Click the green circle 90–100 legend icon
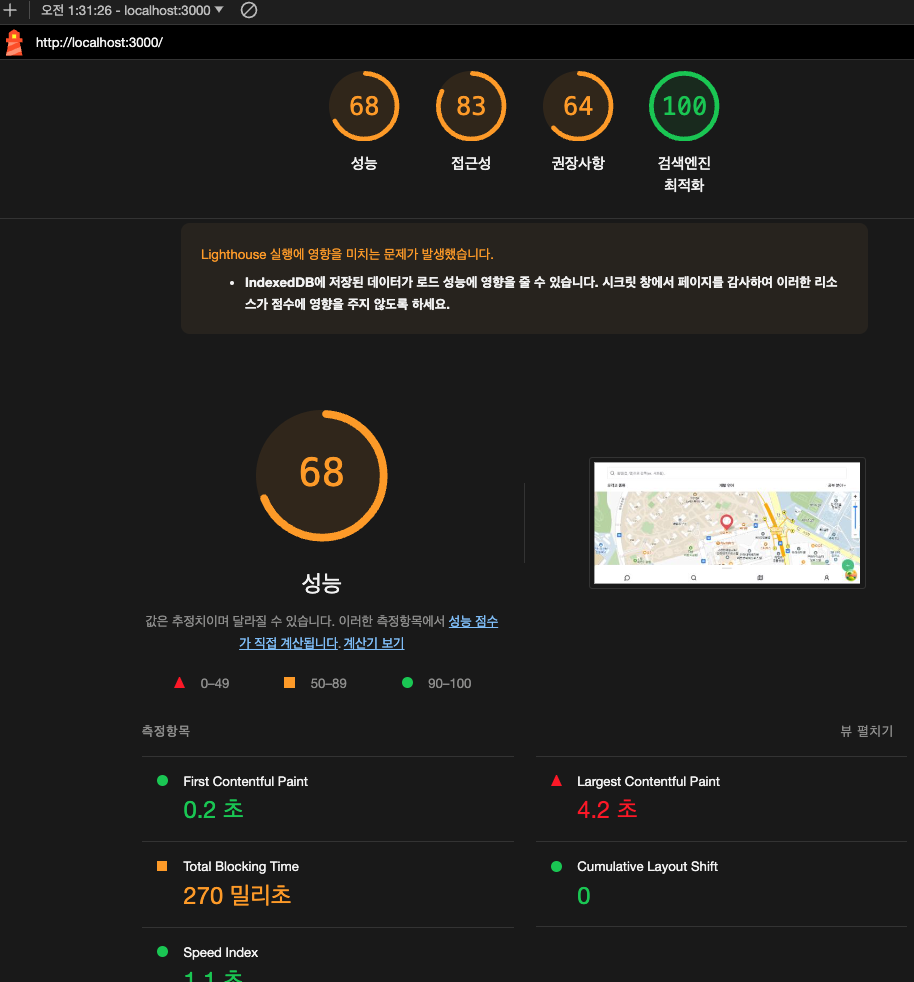 tap(407, 683)
